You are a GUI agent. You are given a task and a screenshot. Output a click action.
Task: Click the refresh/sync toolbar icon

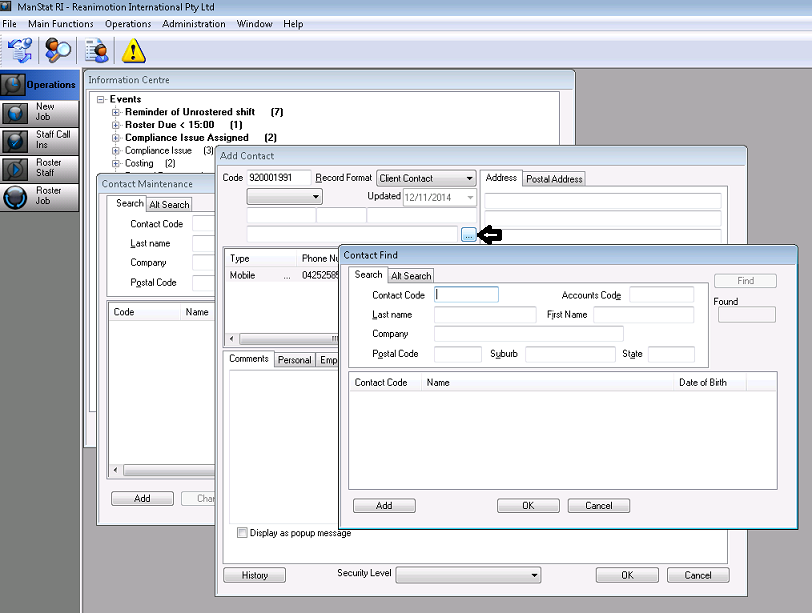(x=19, y=49)
